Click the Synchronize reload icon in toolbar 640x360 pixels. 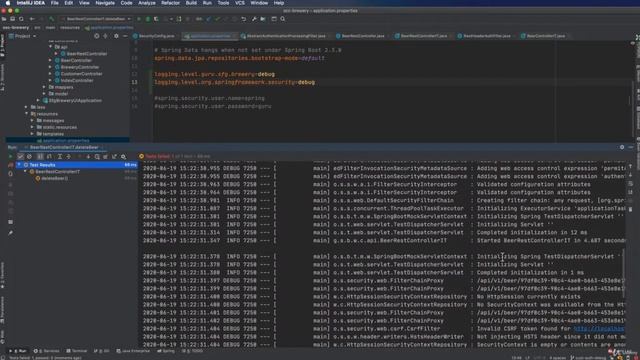[x=21, y=19]
